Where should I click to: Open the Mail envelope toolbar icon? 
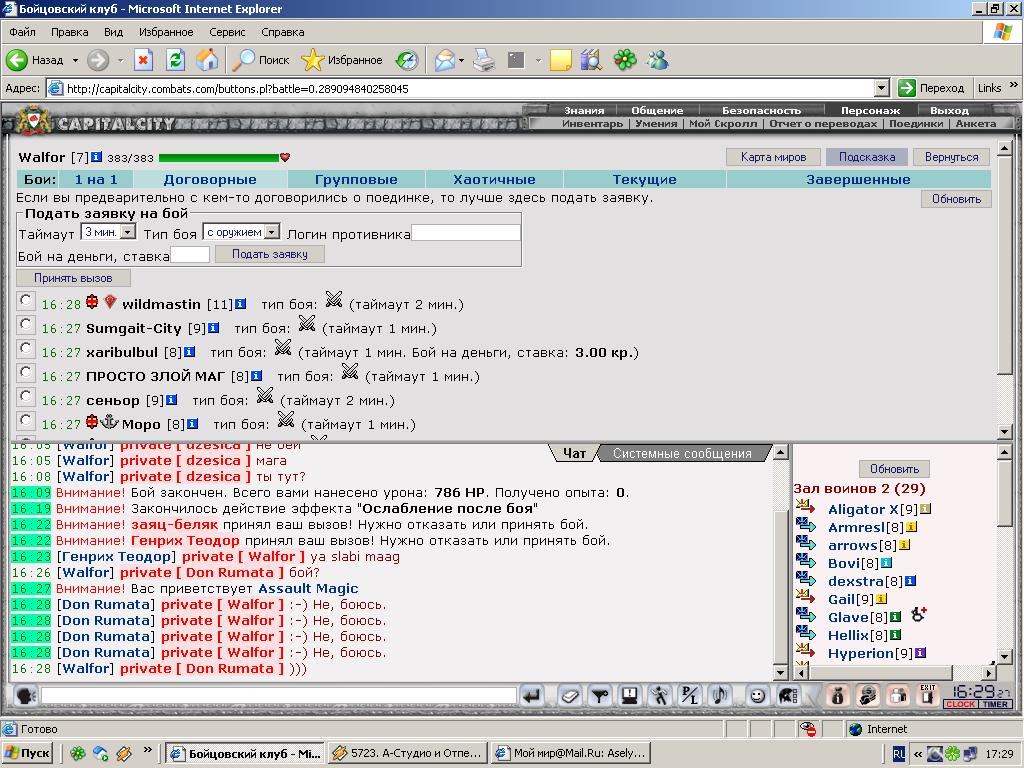pyautogui.click(x=445, y=60)
